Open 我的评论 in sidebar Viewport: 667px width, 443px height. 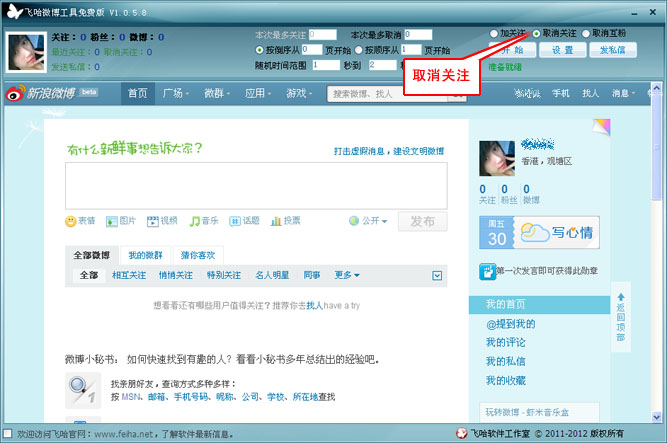point(505,343)
